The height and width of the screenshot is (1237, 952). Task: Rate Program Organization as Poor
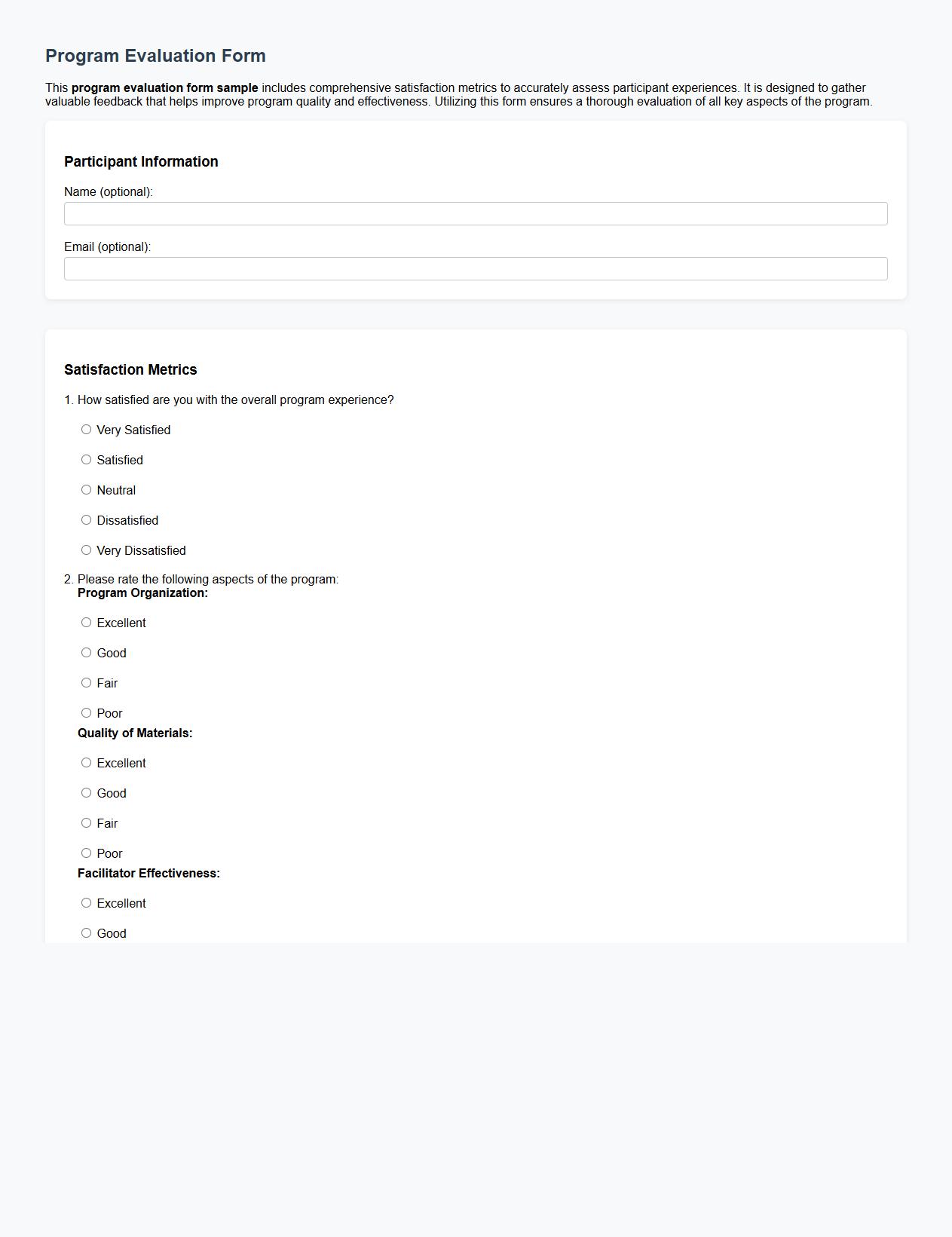tap(85, 712)
